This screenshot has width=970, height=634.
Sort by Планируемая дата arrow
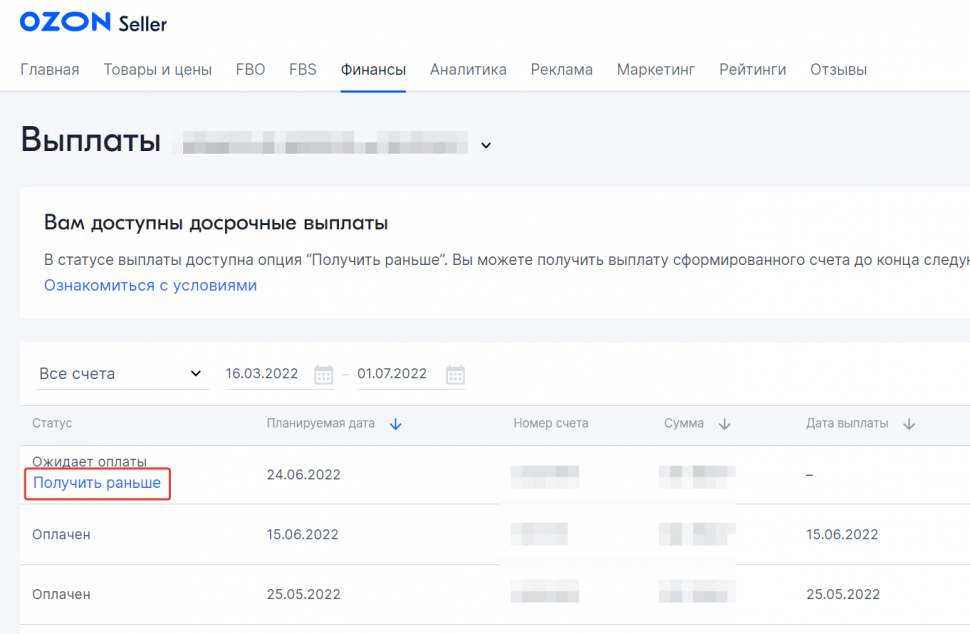pyautogui.click(x=395, y=424)
